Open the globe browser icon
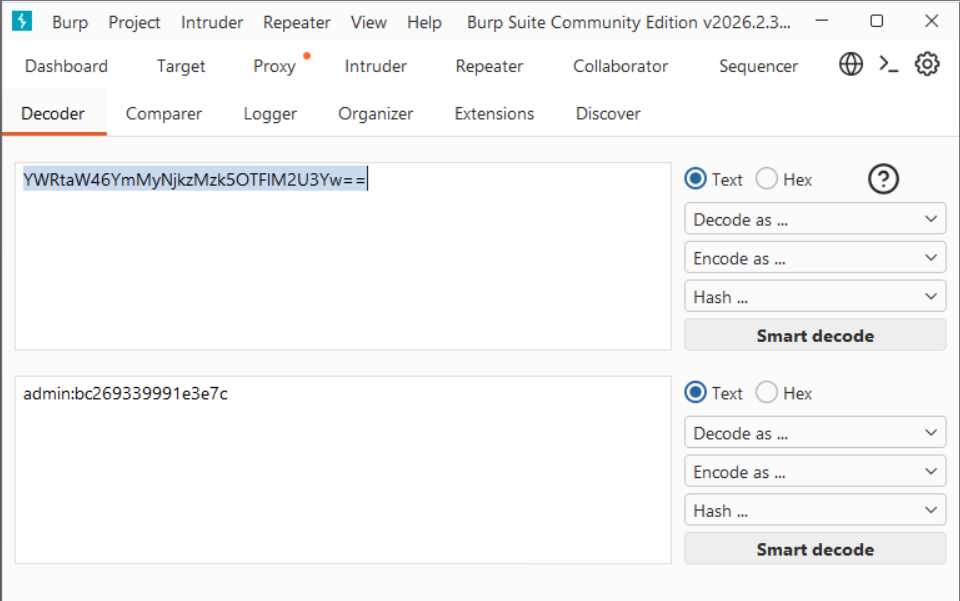Screen dimensions: 960x601 click(x=850, y=64)
